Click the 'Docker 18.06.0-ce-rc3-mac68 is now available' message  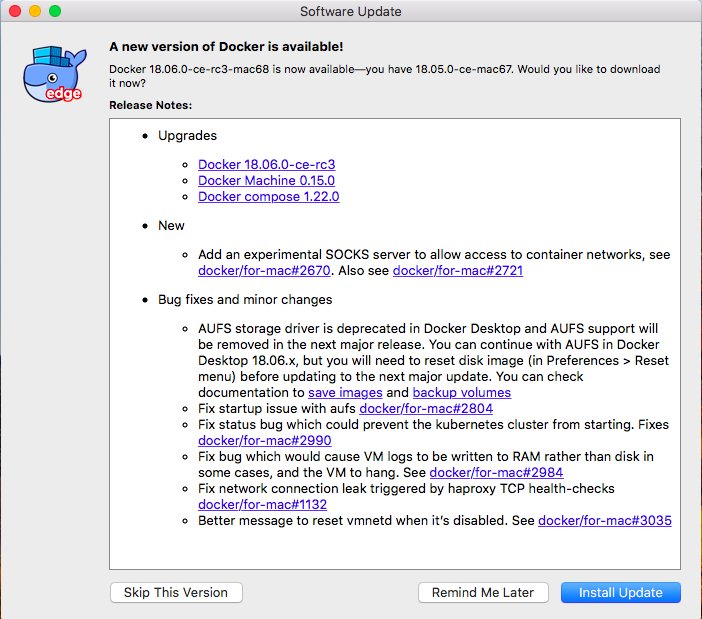click(x=385, y=76)
